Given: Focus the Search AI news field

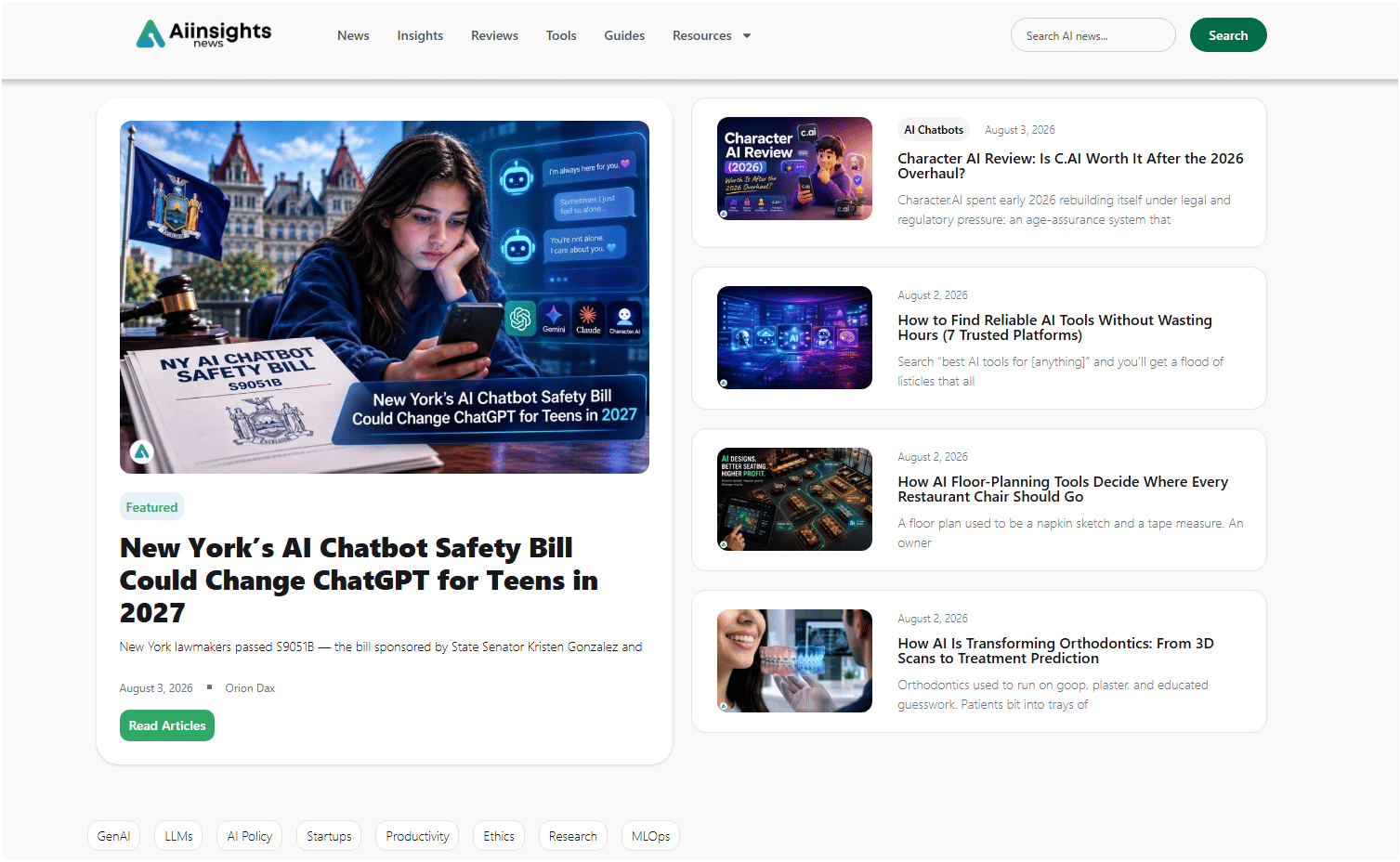Looking at the screenshot, I should tap(1093, 35).
